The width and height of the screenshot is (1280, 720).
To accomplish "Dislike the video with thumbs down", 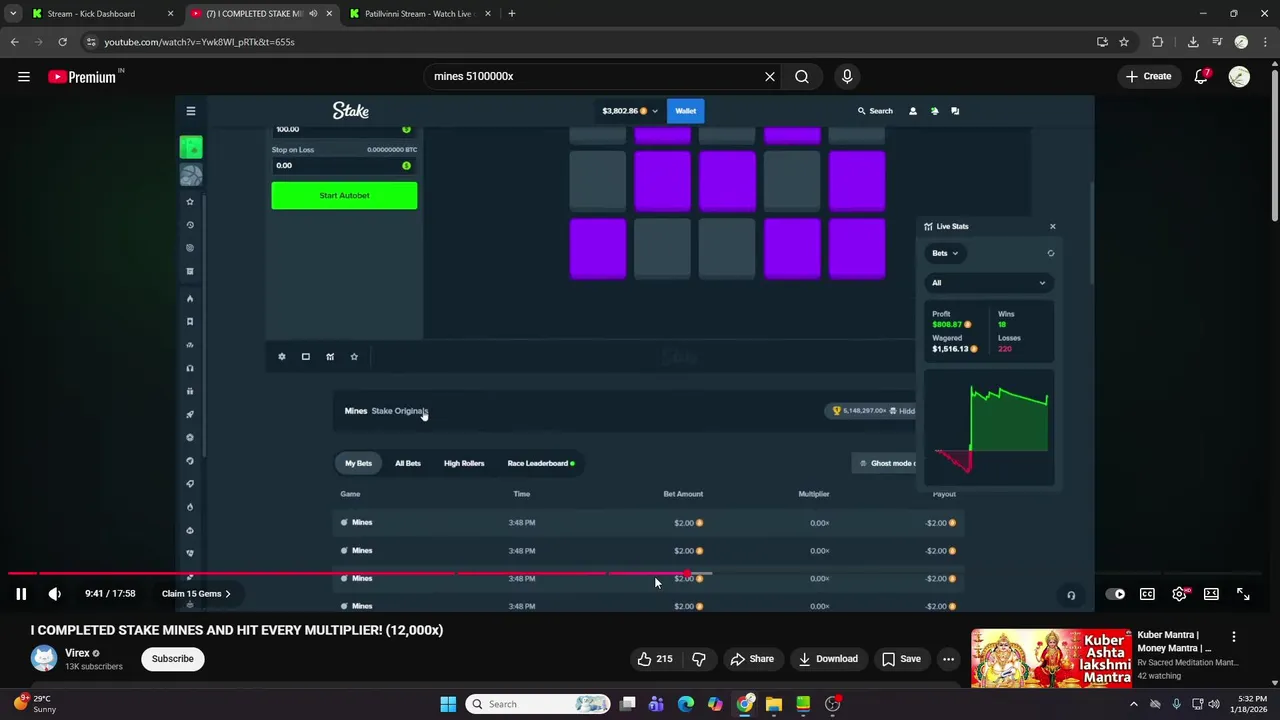I will [699, 659].
